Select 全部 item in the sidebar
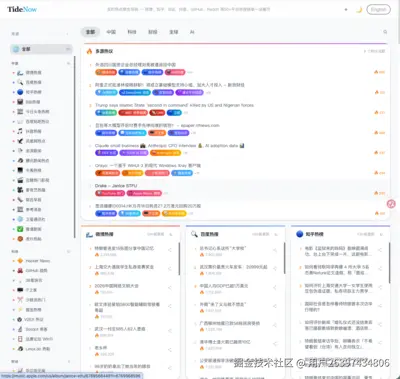400x379 pixels. pyautogui.click(x=41, y=49)
